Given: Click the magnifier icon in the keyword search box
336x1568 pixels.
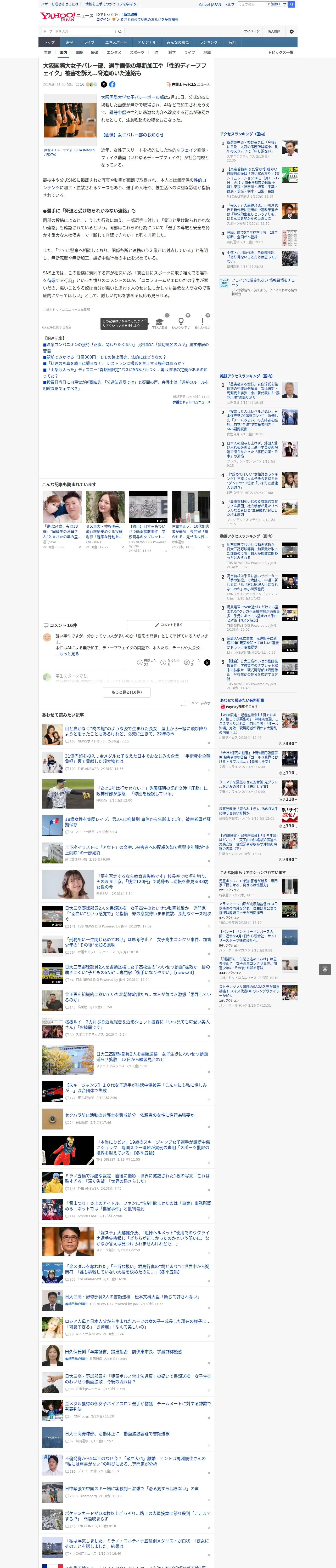Looking at the screenshot, I should [x=120, y=31].
